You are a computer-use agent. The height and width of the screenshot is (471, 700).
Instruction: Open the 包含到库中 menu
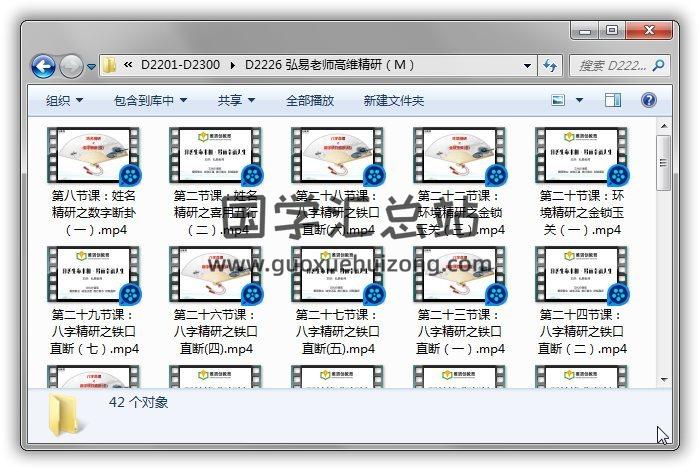150,101
